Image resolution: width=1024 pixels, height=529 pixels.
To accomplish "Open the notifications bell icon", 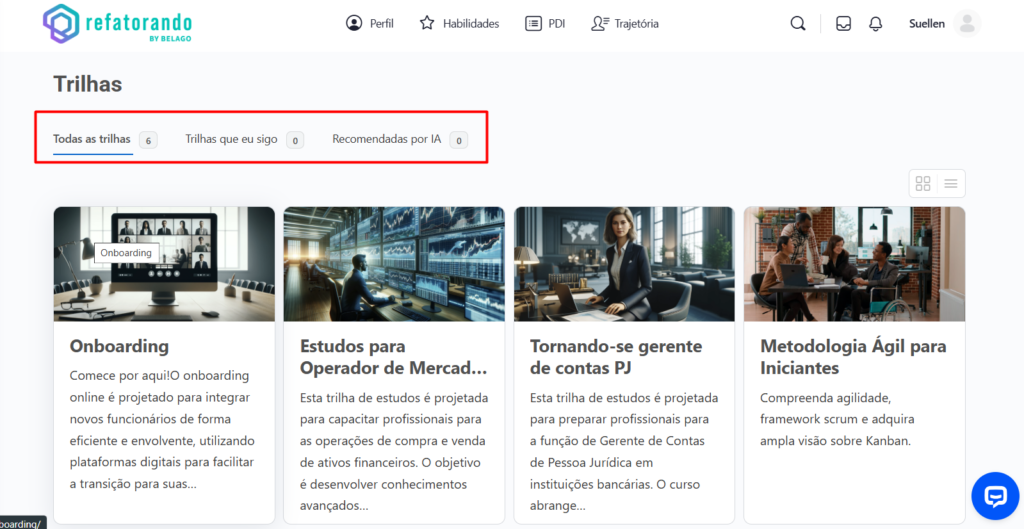I will coord(876,24).
